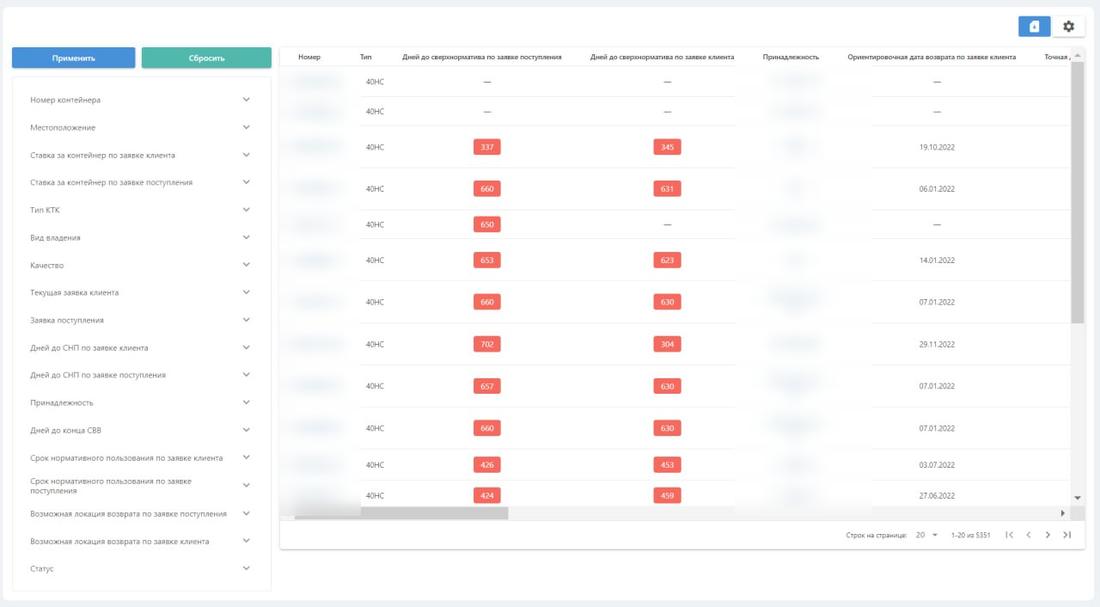Expand the Заявка поступления filter
This screenshot has width=1100, height=607.
click(140, 320)
